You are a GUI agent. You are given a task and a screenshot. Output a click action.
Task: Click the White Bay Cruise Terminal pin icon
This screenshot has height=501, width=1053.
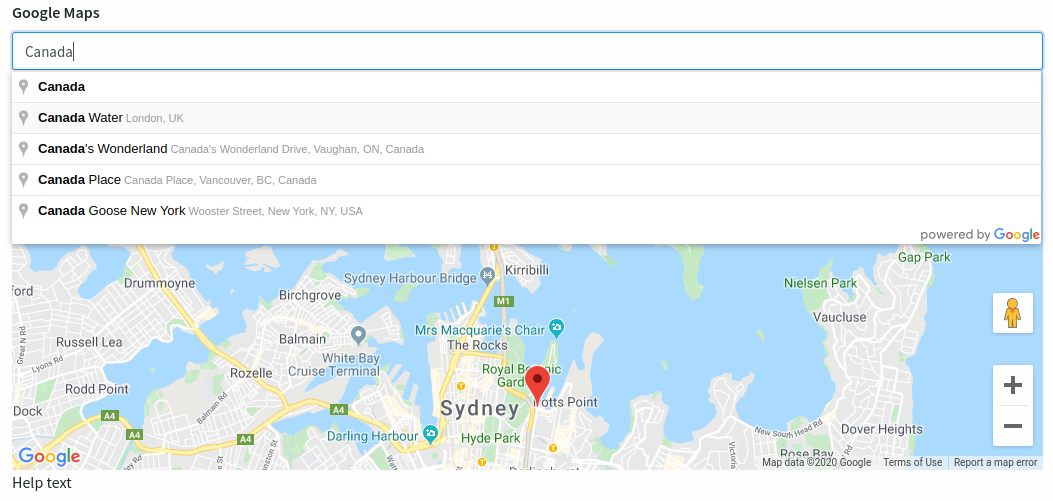pyautogui.click(x=359, y=334)
